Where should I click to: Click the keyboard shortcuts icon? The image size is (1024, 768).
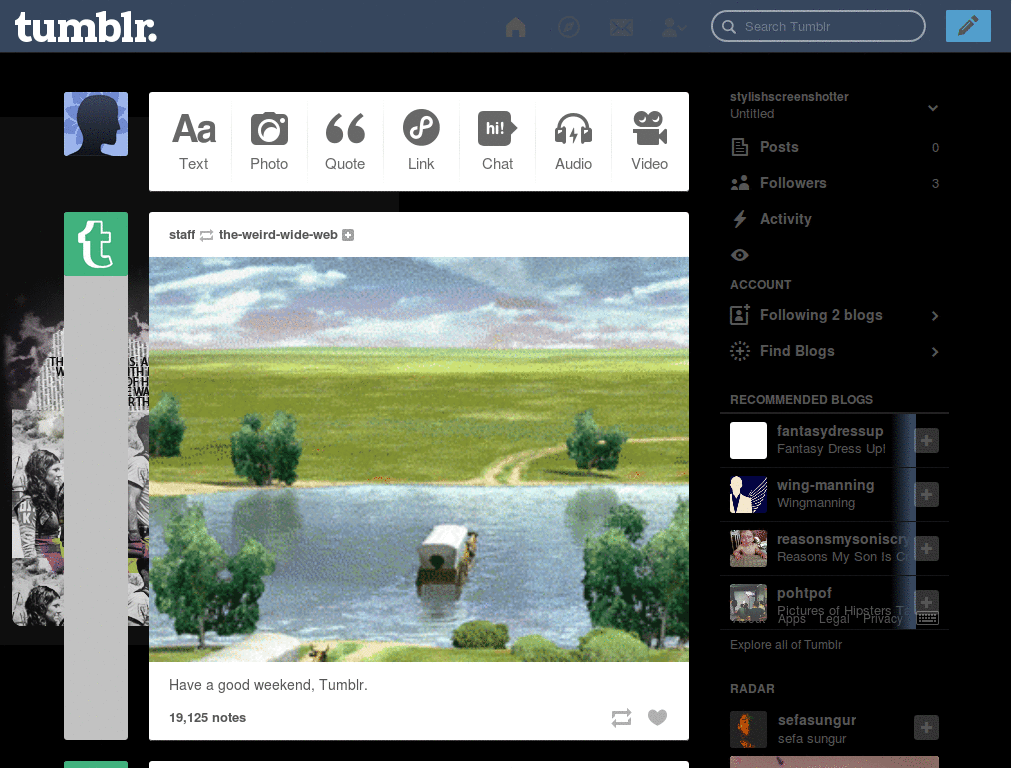coord(927,618)
